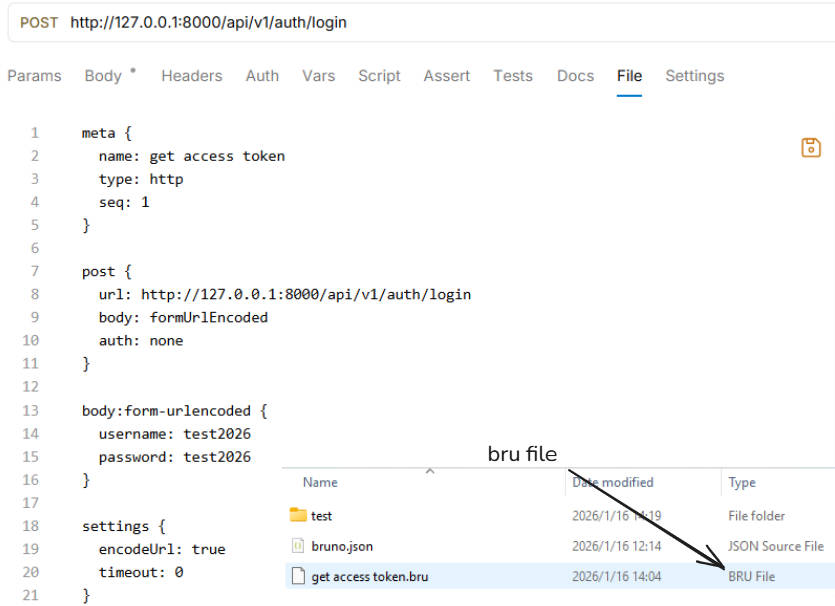This screenshot has height=606, width=835.
Task: Click the 'username: test2026' line
Action: [175, 434]
